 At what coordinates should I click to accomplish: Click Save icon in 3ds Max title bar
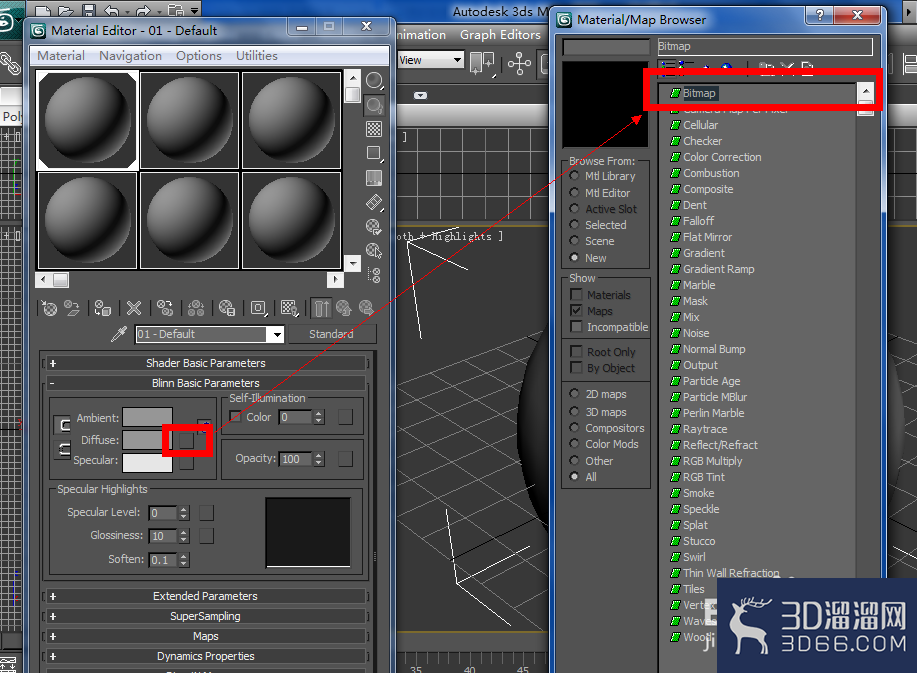(89, 10)
